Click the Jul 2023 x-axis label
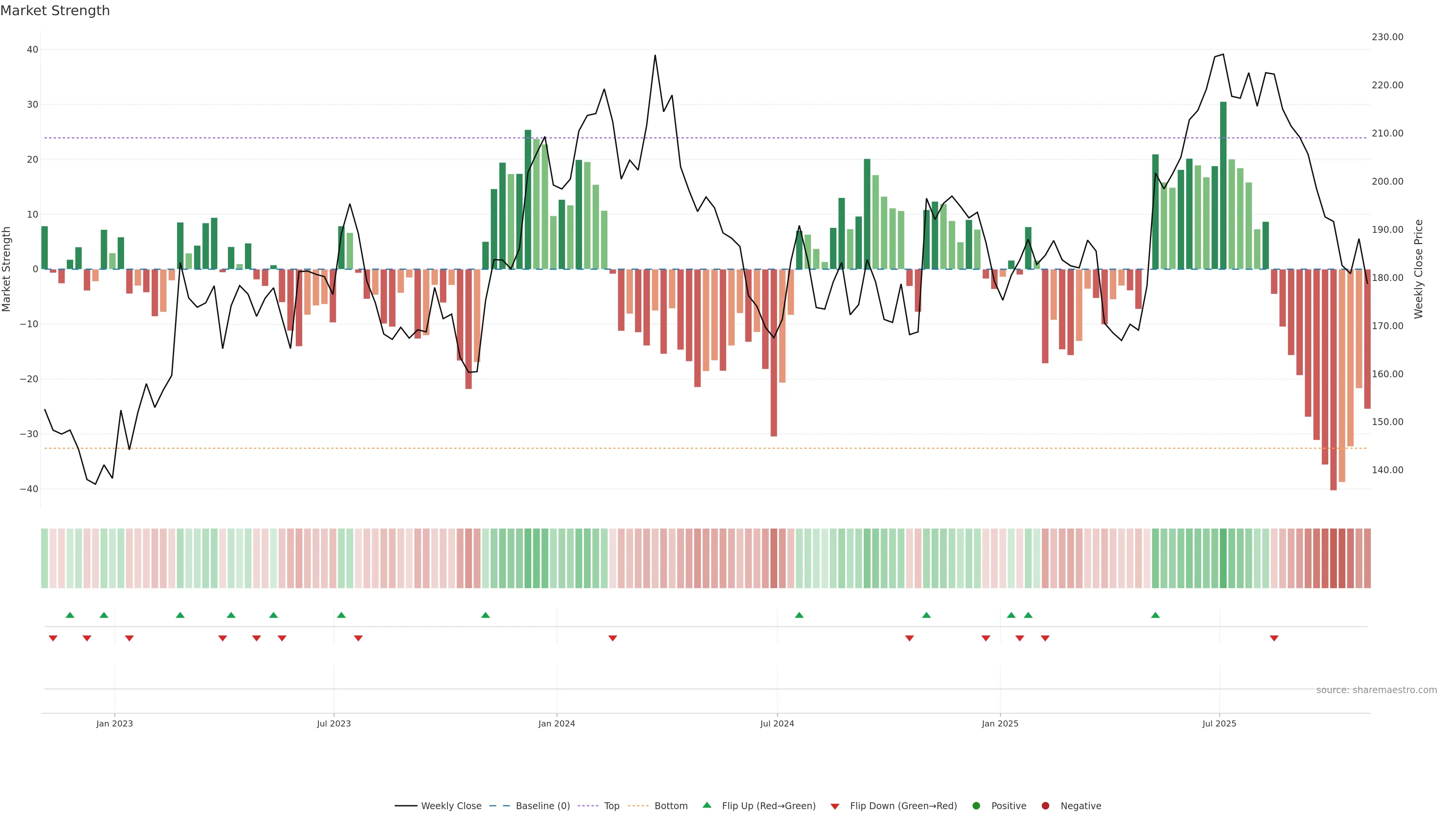Screen dimensions: 1456x819 334,723
